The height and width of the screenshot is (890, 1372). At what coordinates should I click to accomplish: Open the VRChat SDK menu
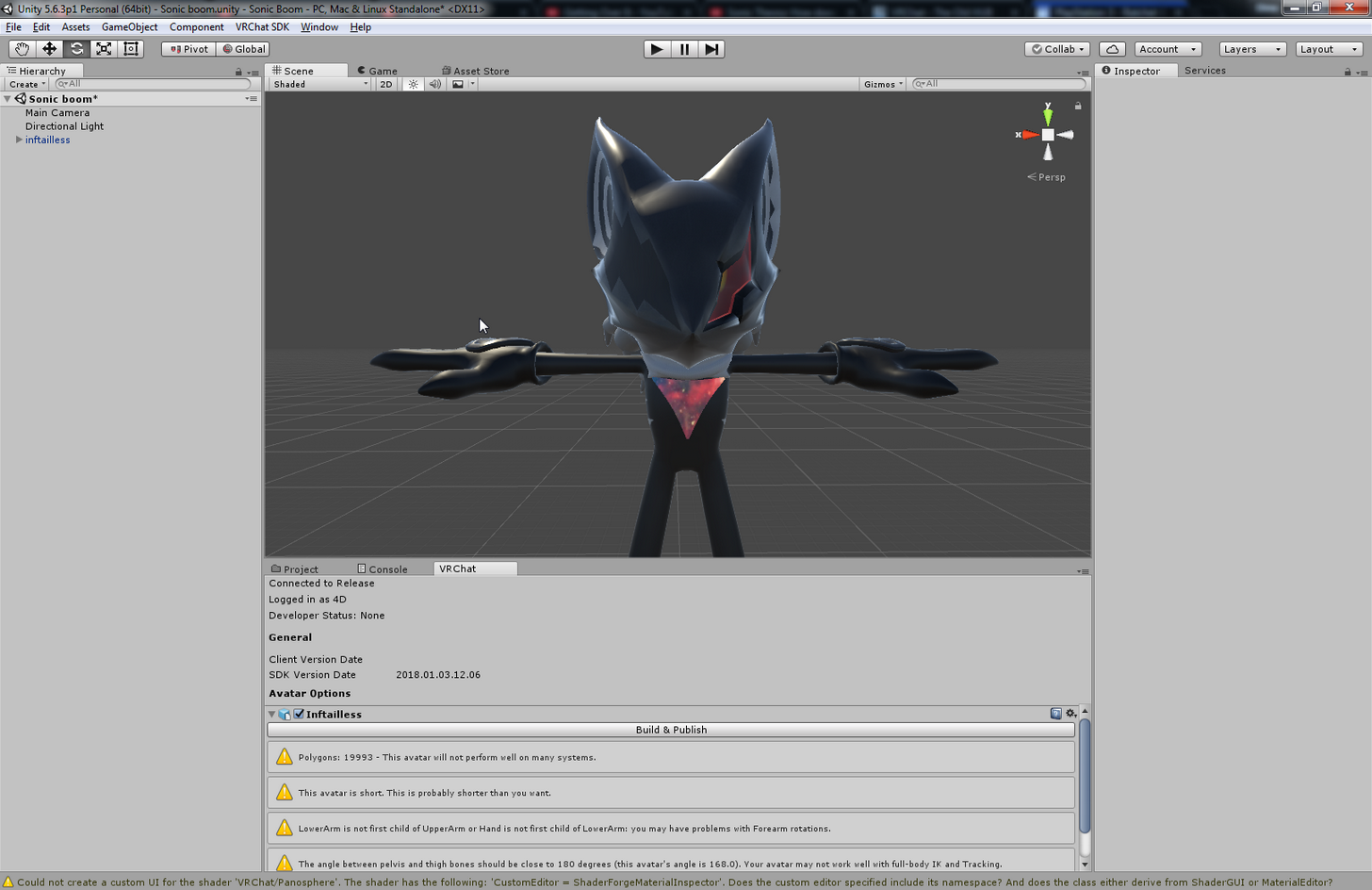(x=262, y=27)
